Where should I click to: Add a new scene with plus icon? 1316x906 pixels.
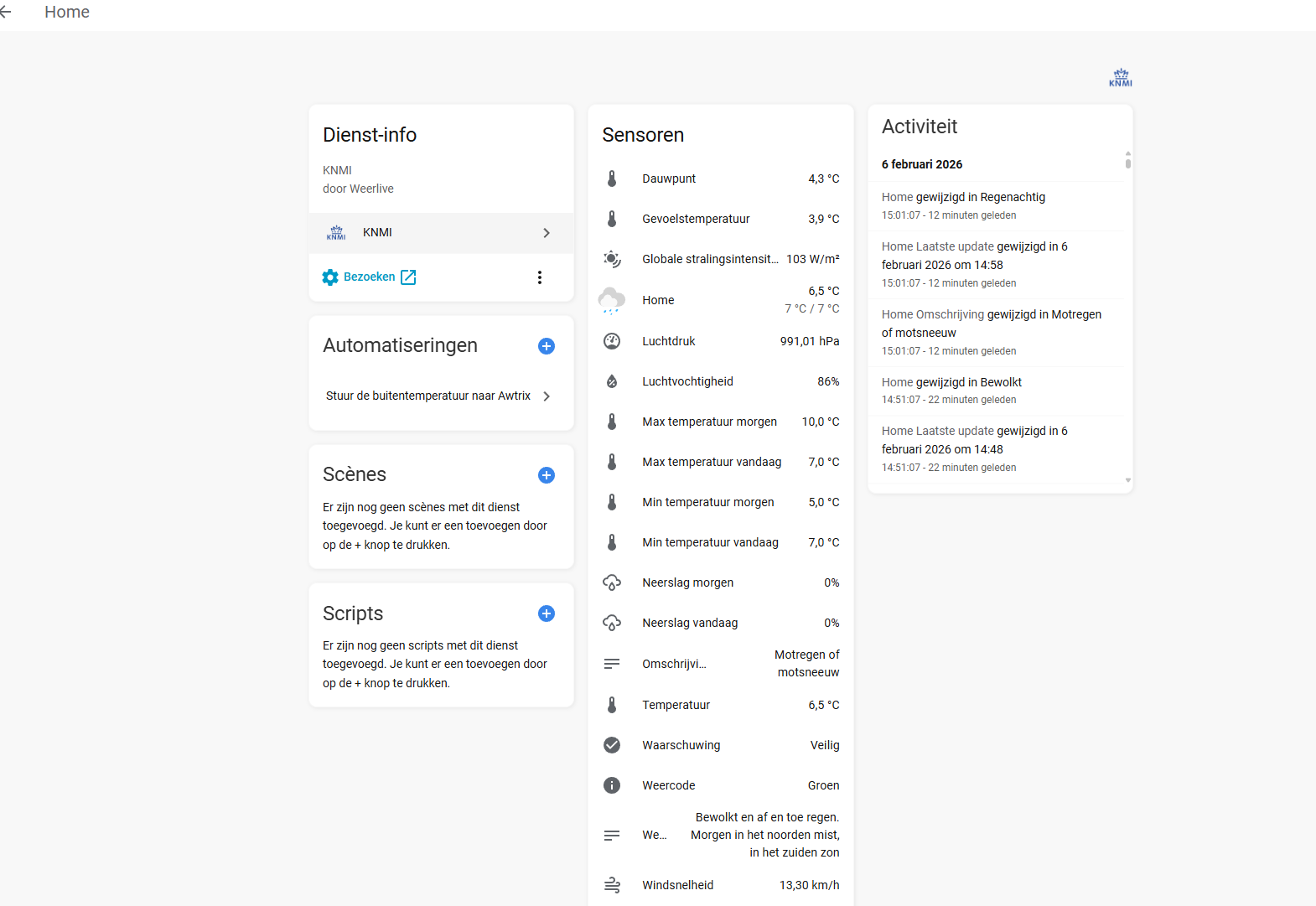click(546, 475)
